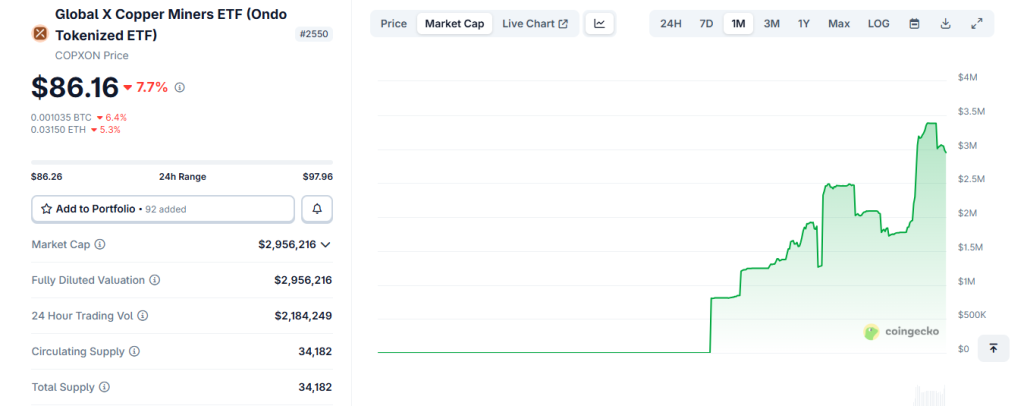Open the Live Chart link
Viewport: 1024px width, 406px height.
(535, 24)
